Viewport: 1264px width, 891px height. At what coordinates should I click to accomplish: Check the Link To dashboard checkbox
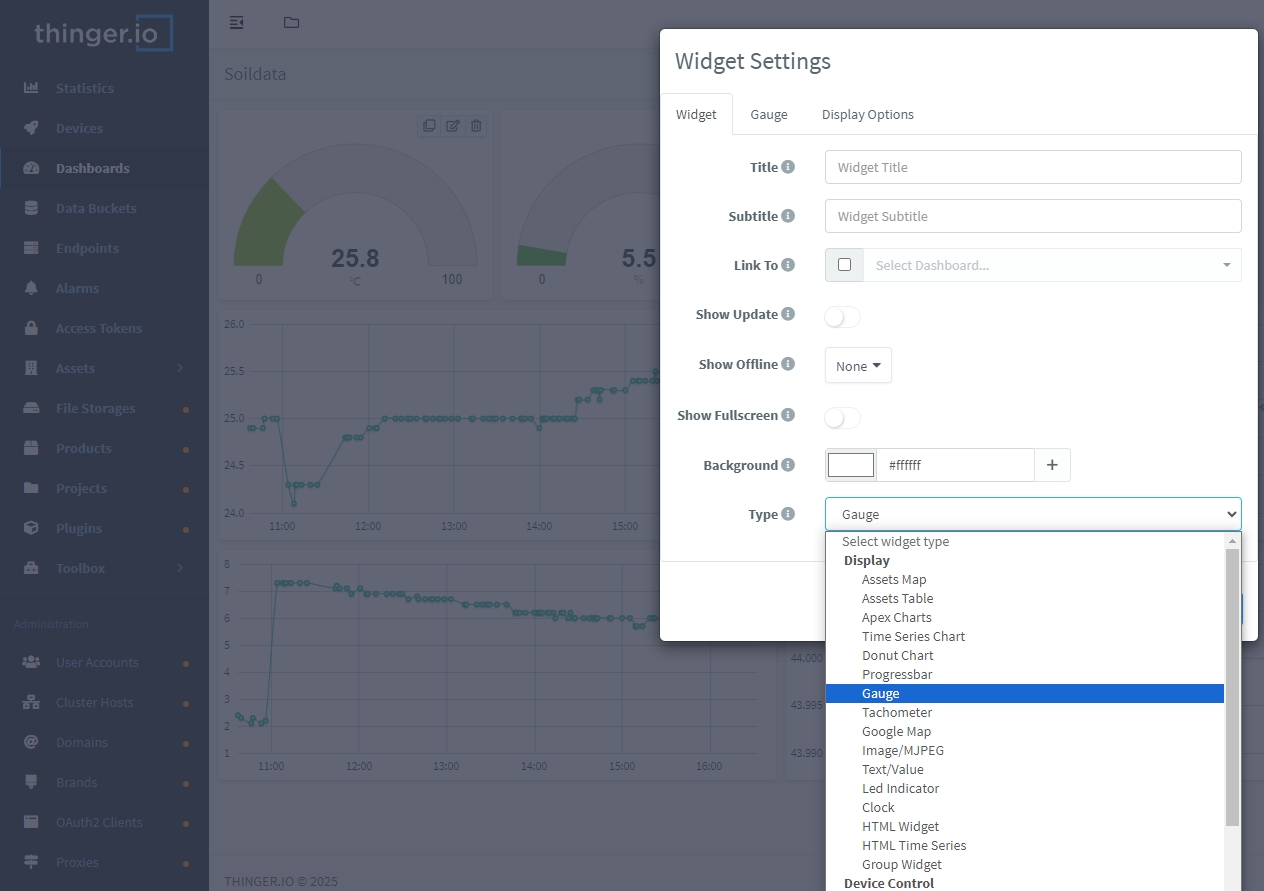tap(843, 264)
